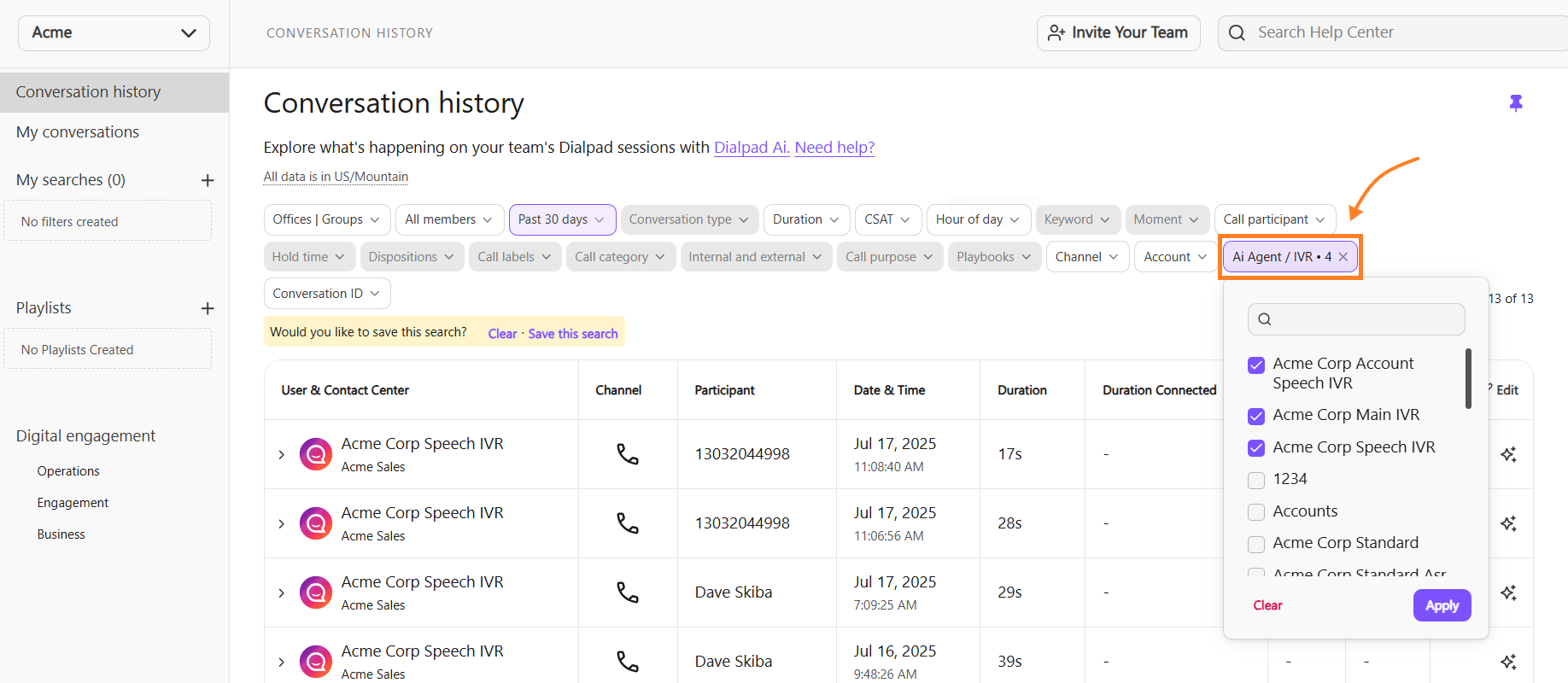Open Operations under Digital engagement
This screenshot has width=1568, height=683.
68,471
